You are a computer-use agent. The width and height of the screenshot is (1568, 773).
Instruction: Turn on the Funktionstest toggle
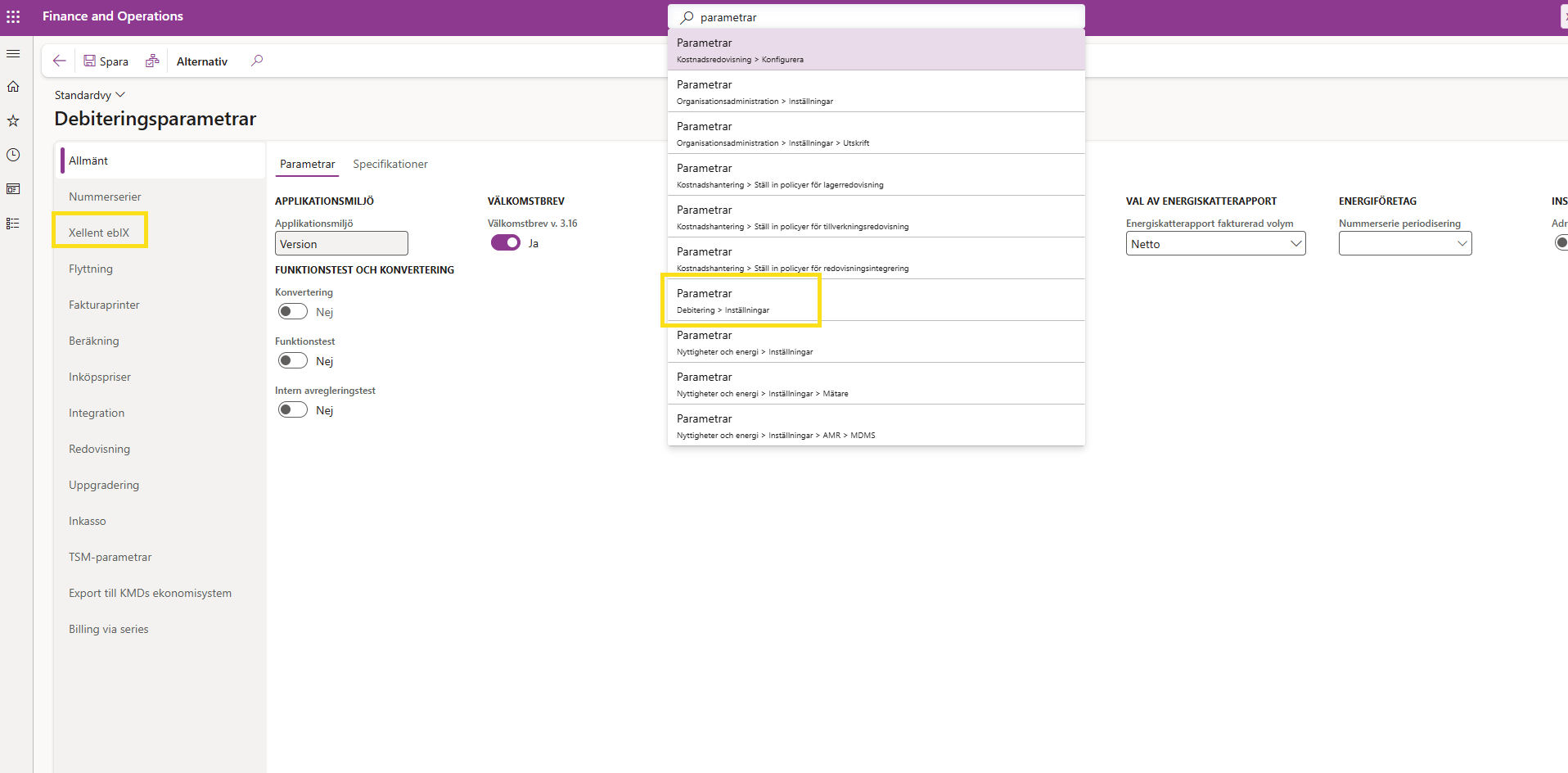point(293,360)
